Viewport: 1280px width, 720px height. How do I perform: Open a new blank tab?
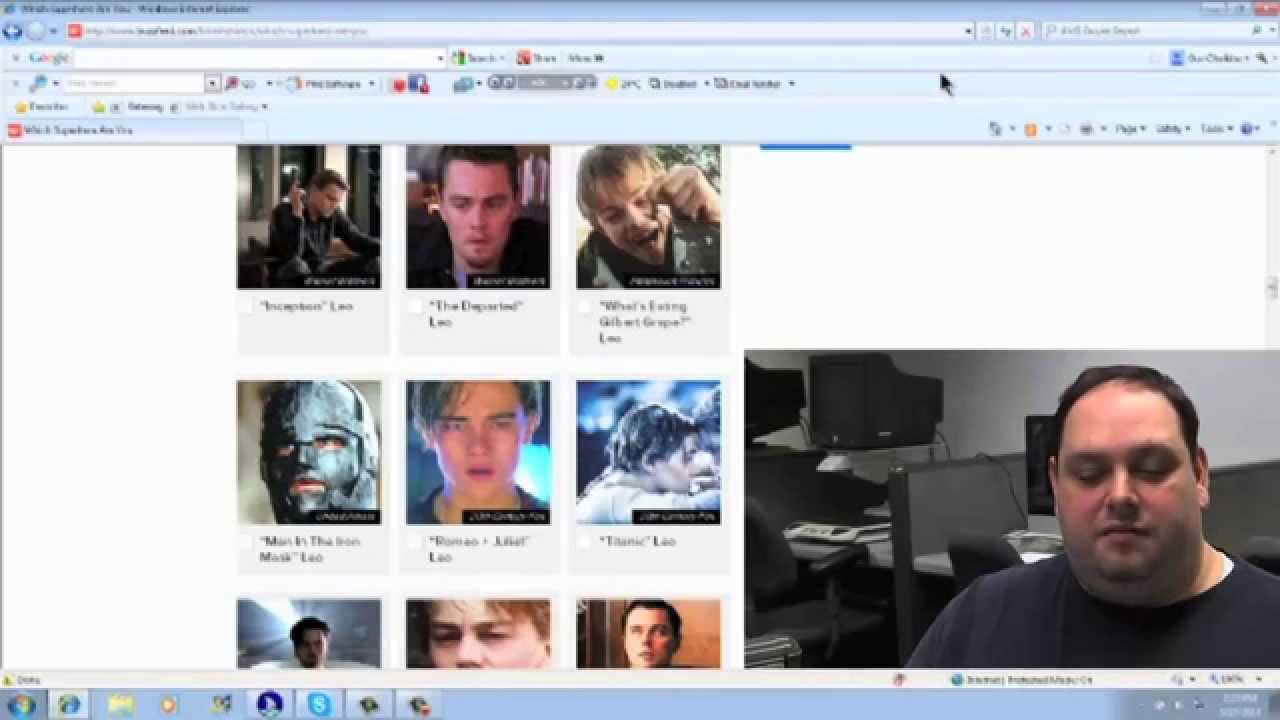(256, 130)
